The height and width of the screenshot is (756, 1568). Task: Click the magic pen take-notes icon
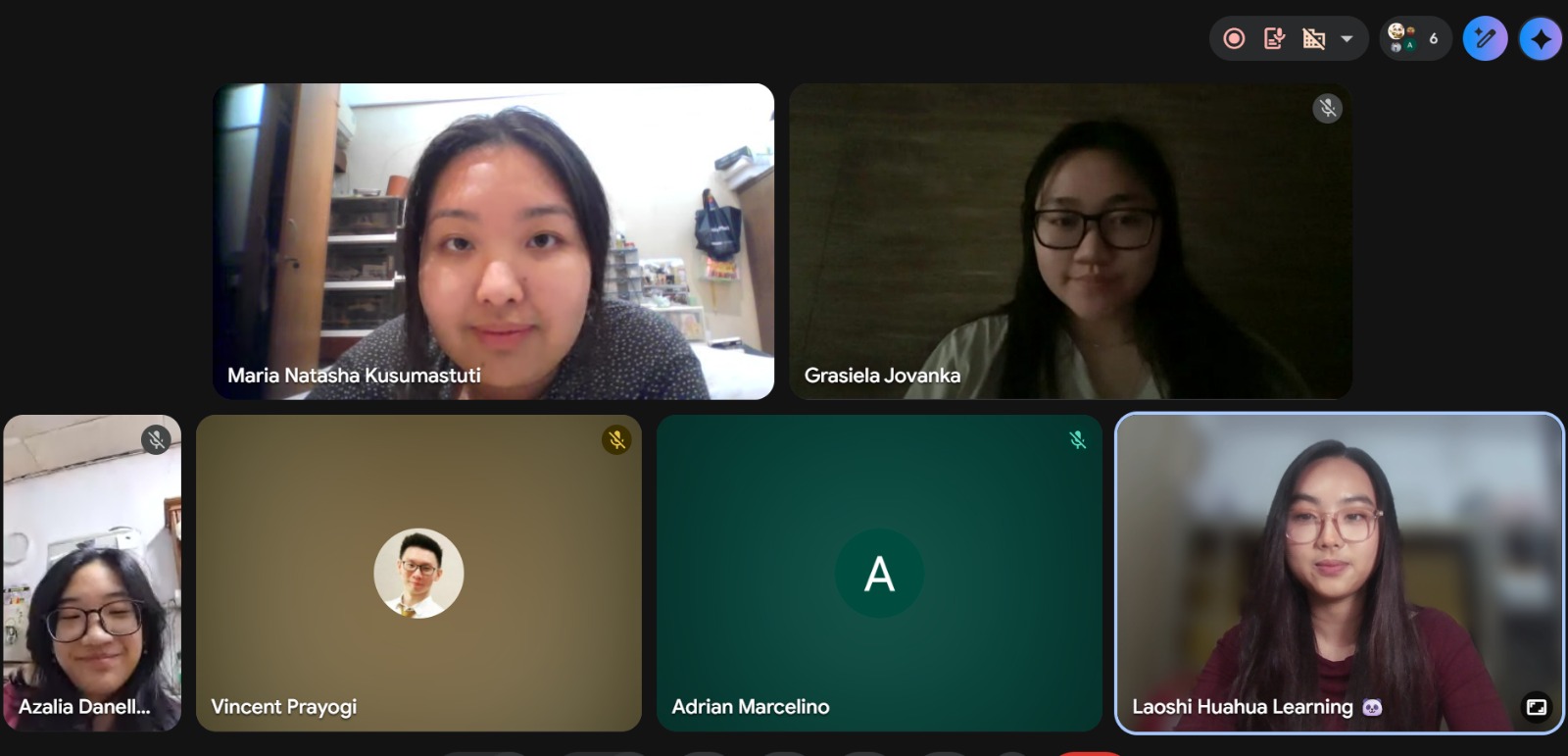pyautogui.click(x=1485, y=38)
